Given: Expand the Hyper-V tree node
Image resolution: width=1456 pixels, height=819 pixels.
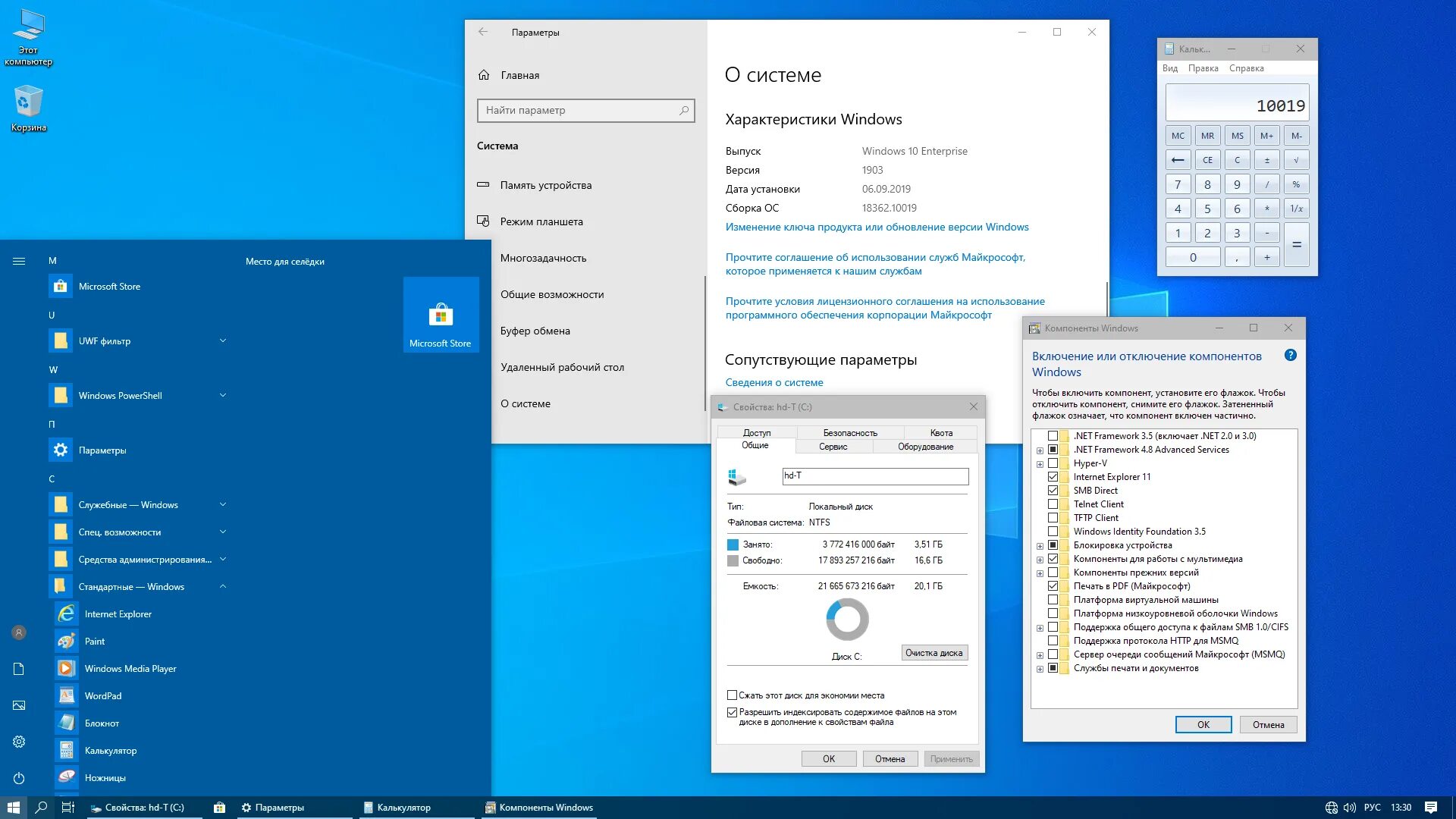Looking at the screenshot, I should (1040, 464).
